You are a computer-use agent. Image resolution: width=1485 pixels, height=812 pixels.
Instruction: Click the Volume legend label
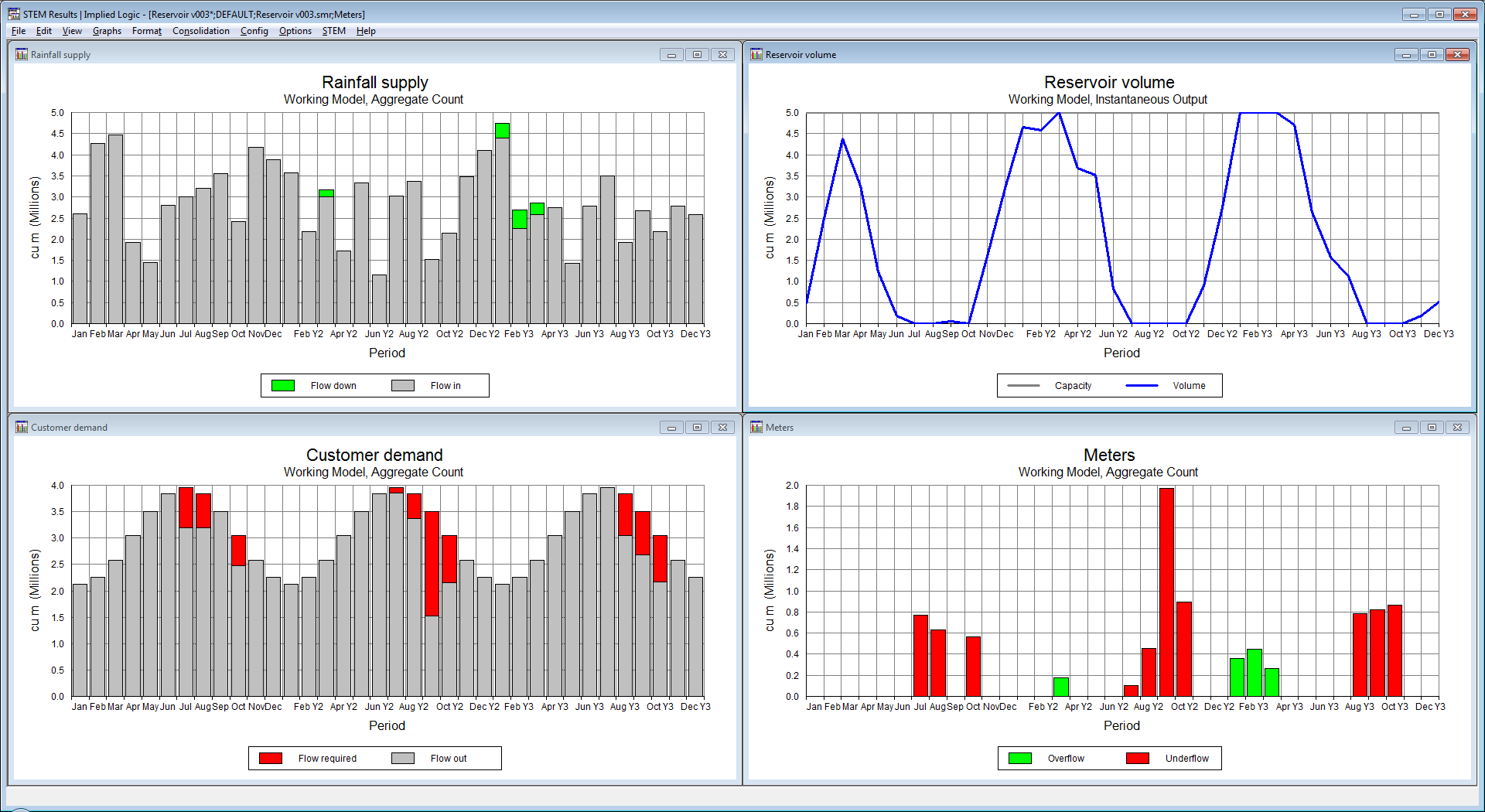click(x=1189, y=386)
